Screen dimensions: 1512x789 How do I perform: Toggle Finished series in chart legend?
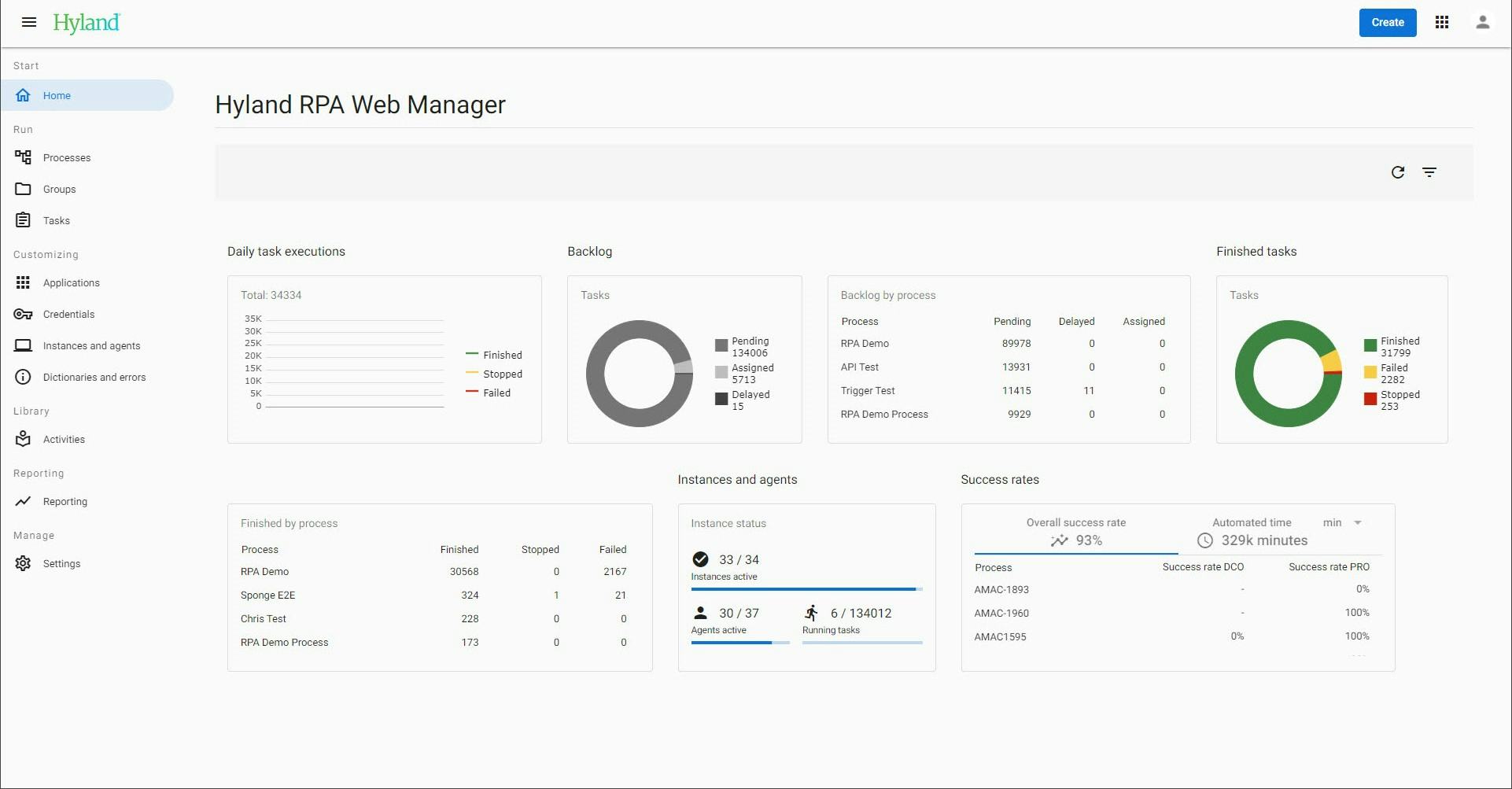(493, 355)
